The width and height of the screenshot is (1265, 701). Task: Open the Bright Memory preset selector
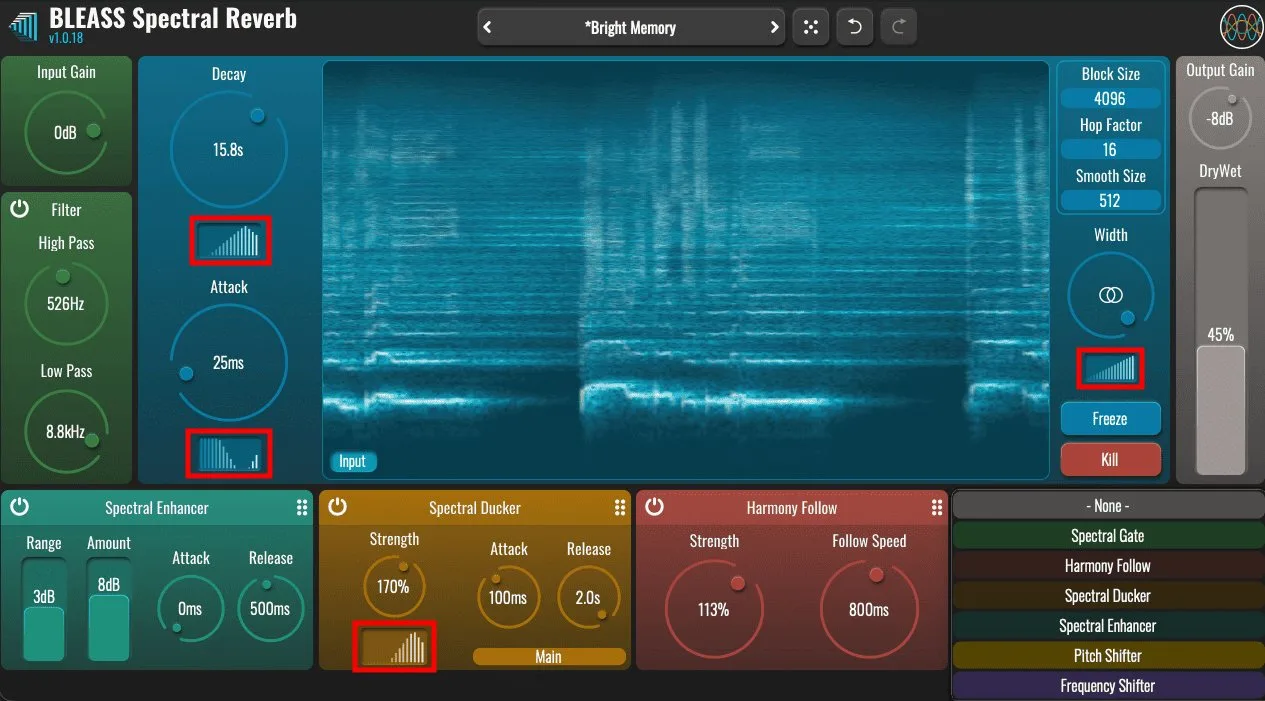[631, 28]
